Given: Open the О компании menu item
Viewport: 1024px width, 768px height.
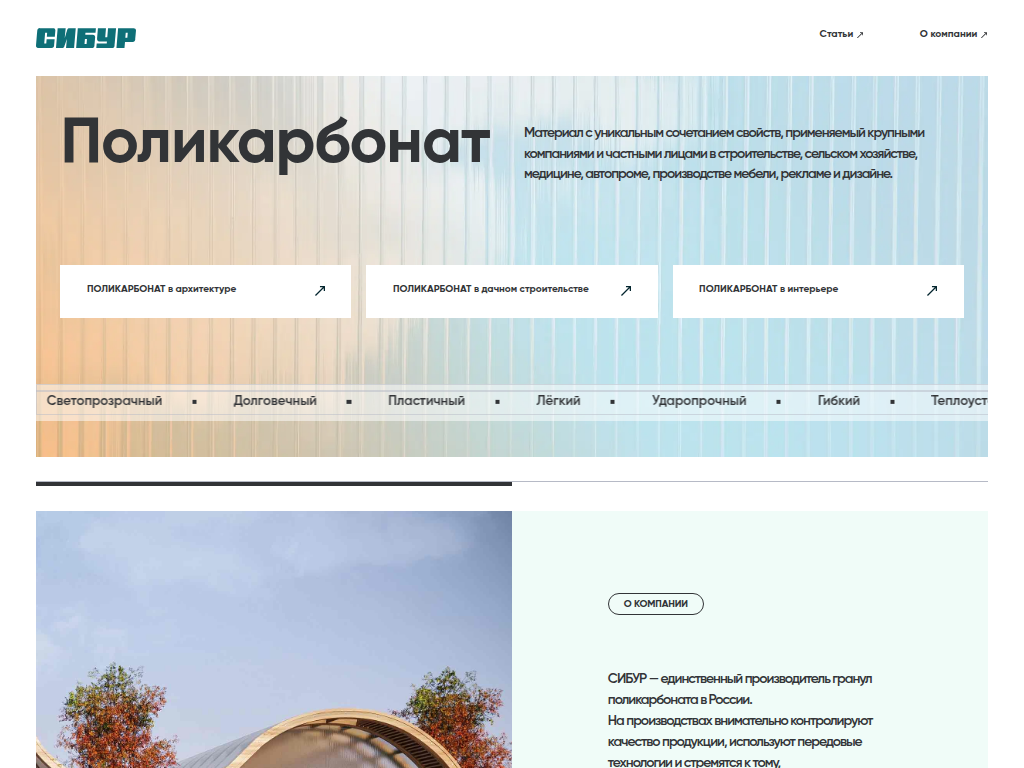Looking at the screenshot, I should click(949, 33).
